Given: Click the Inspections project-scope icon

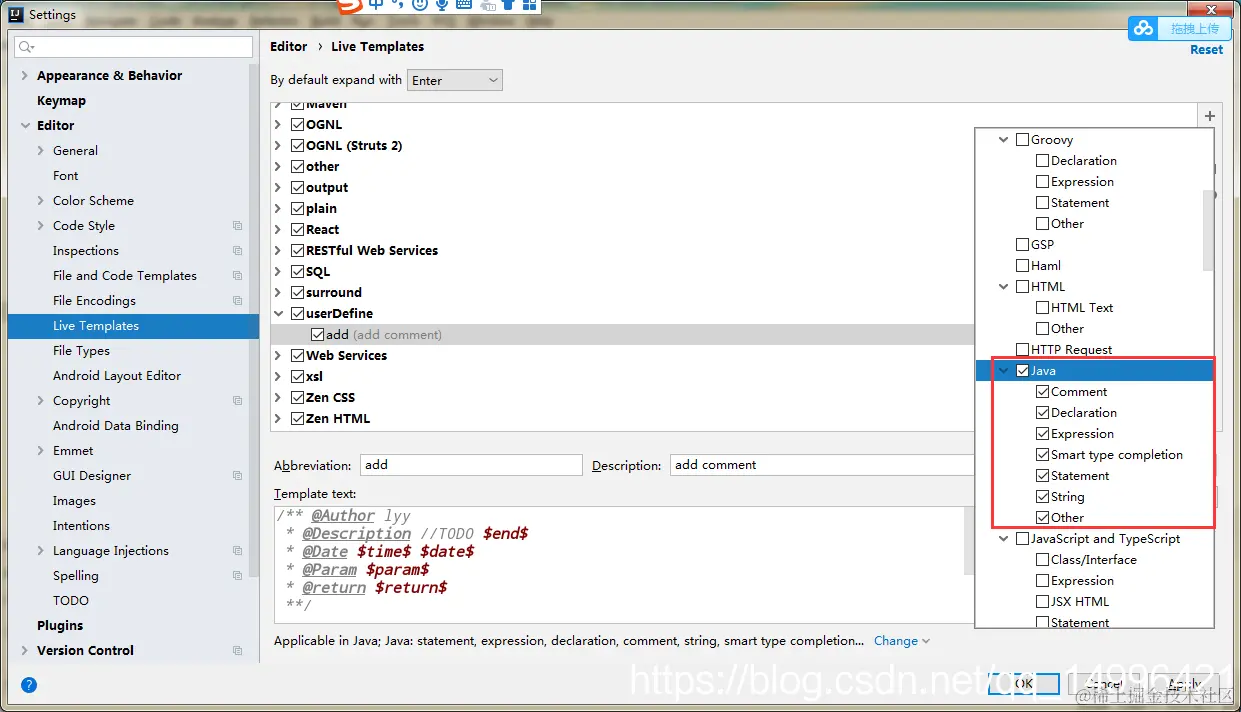Looking at the screenshot, I should click(237, 251).
